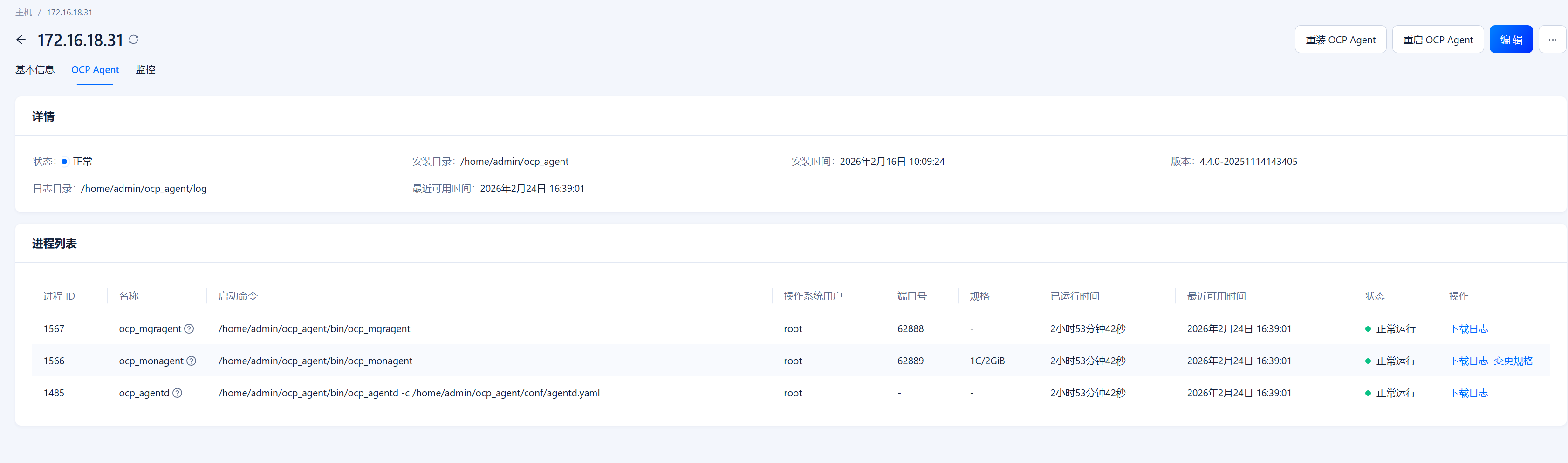Select the OCP Agent tab

(x=95, y=70)
